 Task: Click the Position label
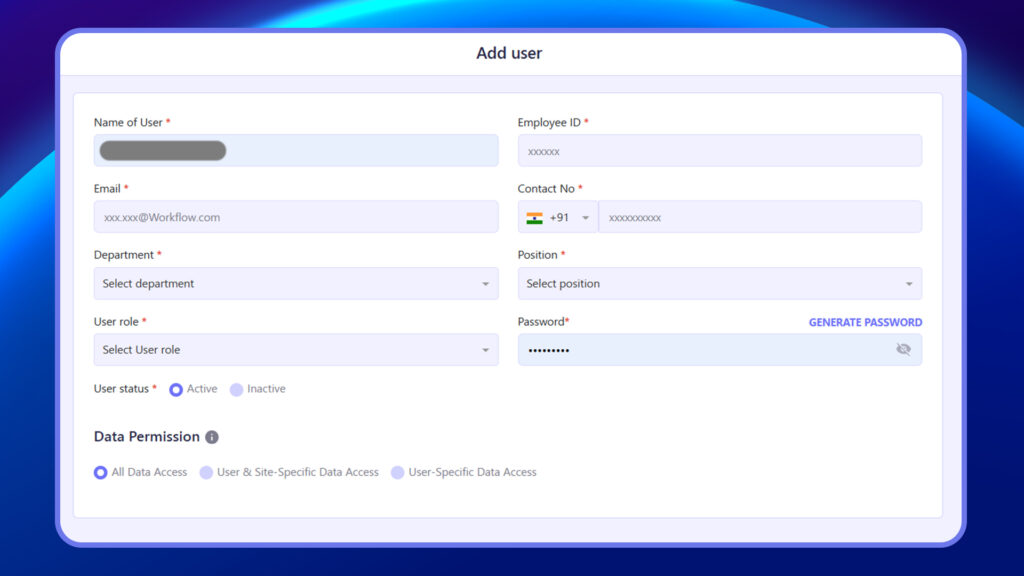coord(537,255)
